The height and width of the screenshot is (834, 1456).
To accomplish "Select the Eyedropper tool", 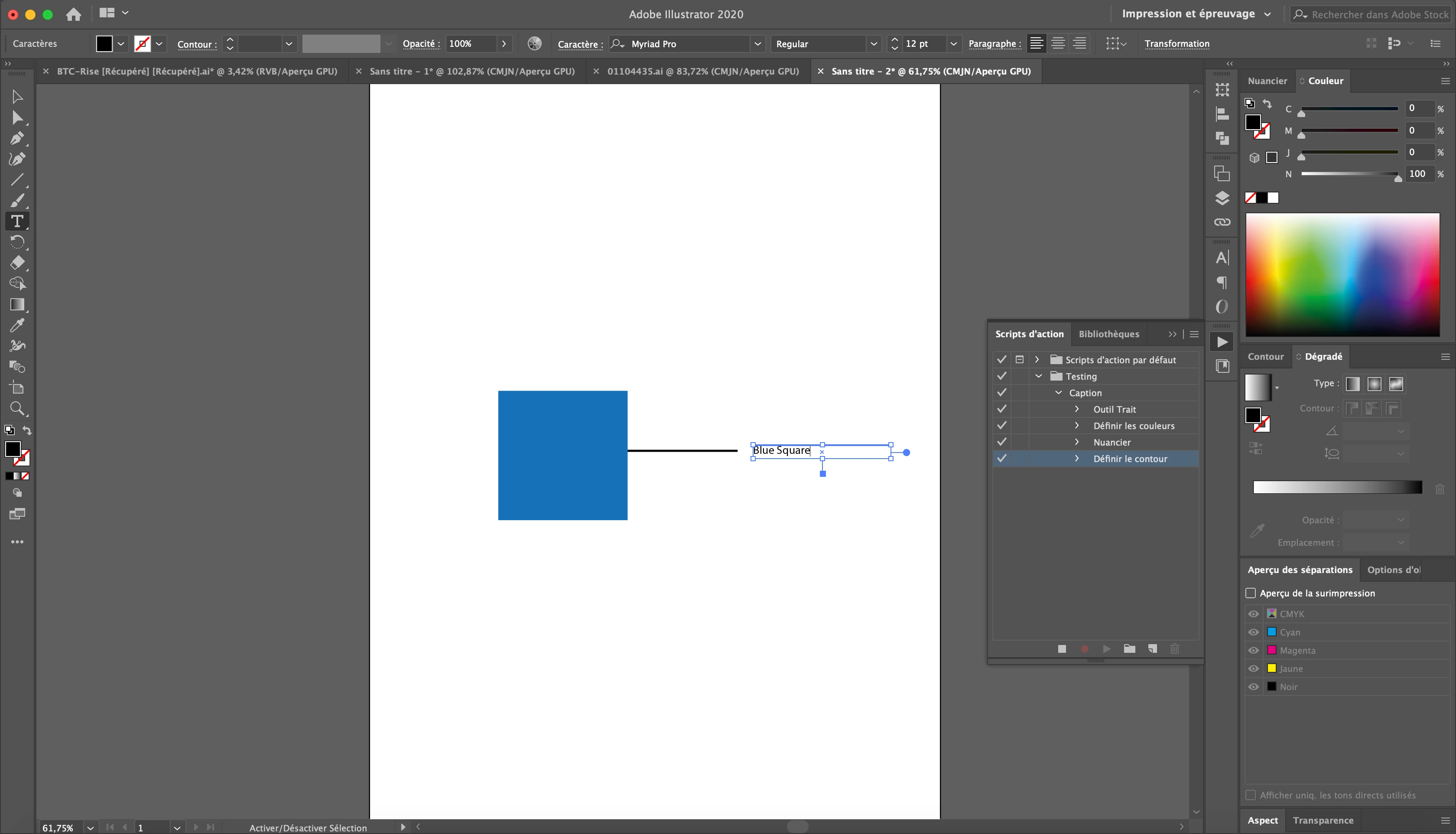I will pyautogui.click(x=16, y=326).
